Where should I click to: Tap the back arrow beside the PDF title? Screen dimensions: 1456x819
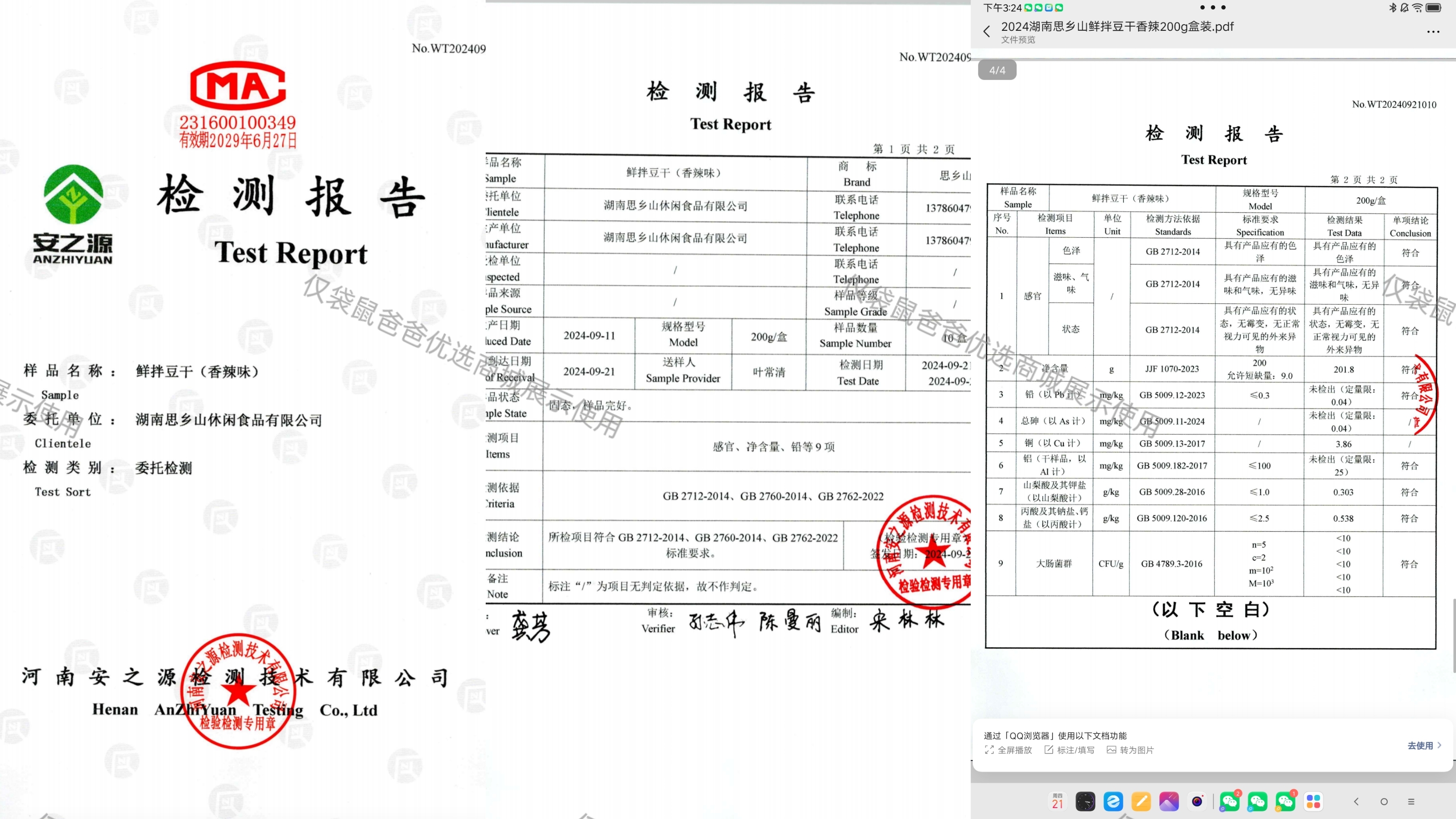[987, 32]
